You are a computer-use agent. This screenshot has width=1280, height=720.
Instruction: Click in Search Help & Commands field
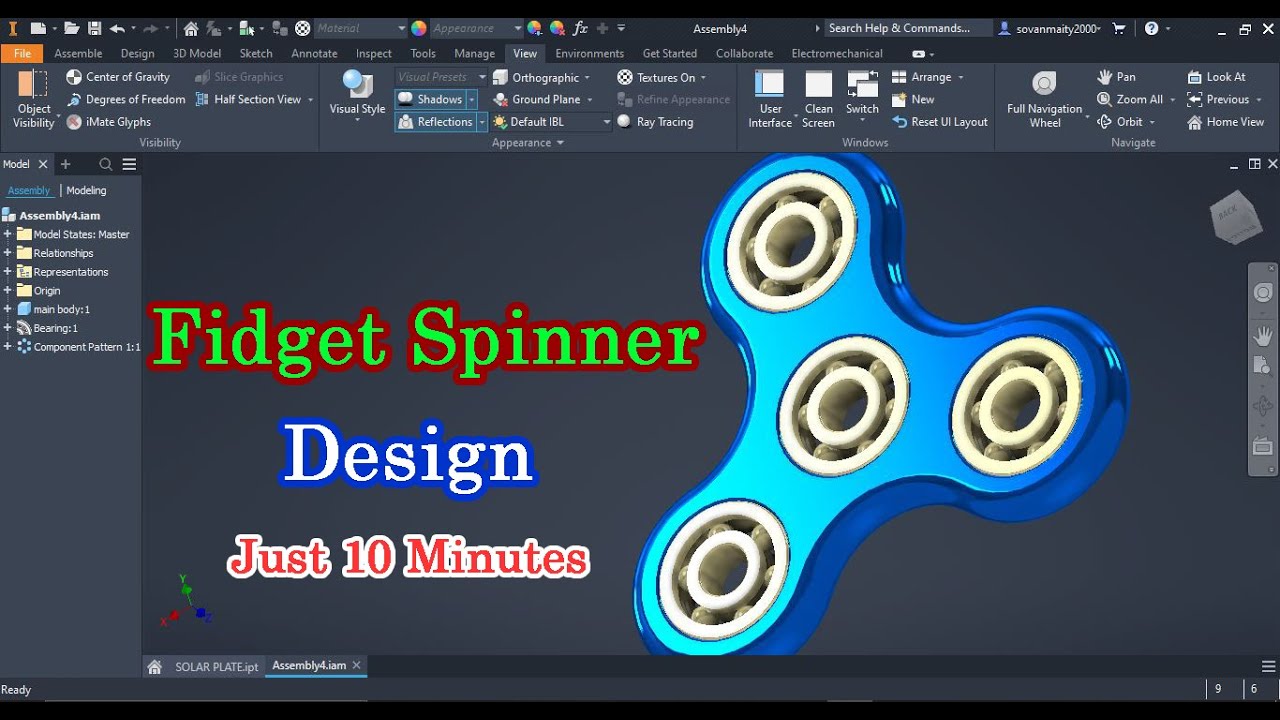tap(907, 28)
